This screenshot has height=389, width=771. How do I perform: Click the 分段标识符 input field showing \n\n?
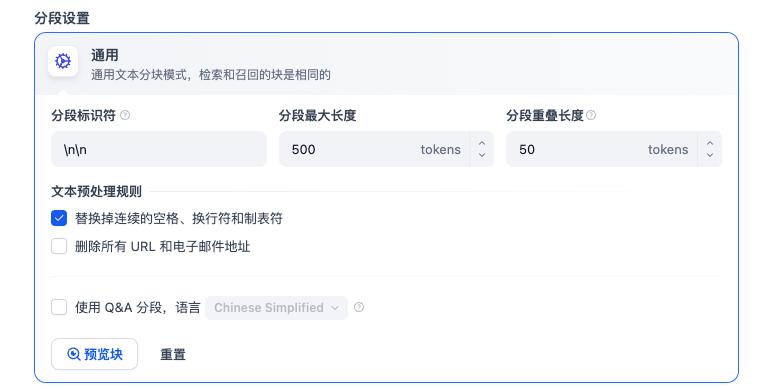[159, 149]
